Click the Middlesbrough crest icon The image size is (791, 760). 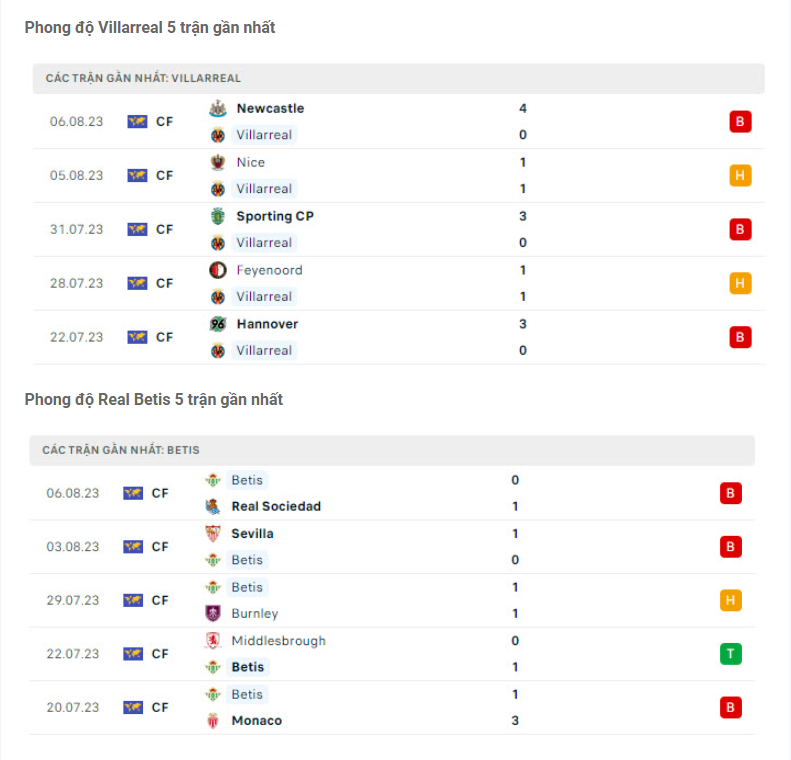[212, 641]
